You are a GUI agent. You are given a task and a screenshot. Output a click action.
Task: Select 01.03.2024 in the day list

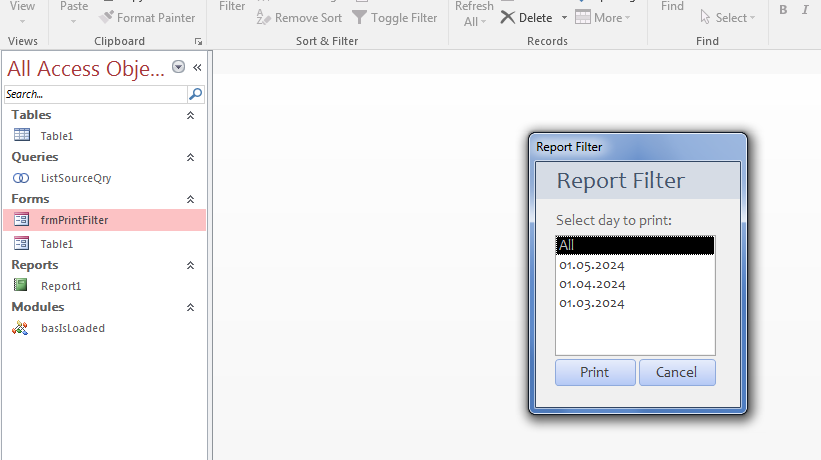click(x=635, y=304)
